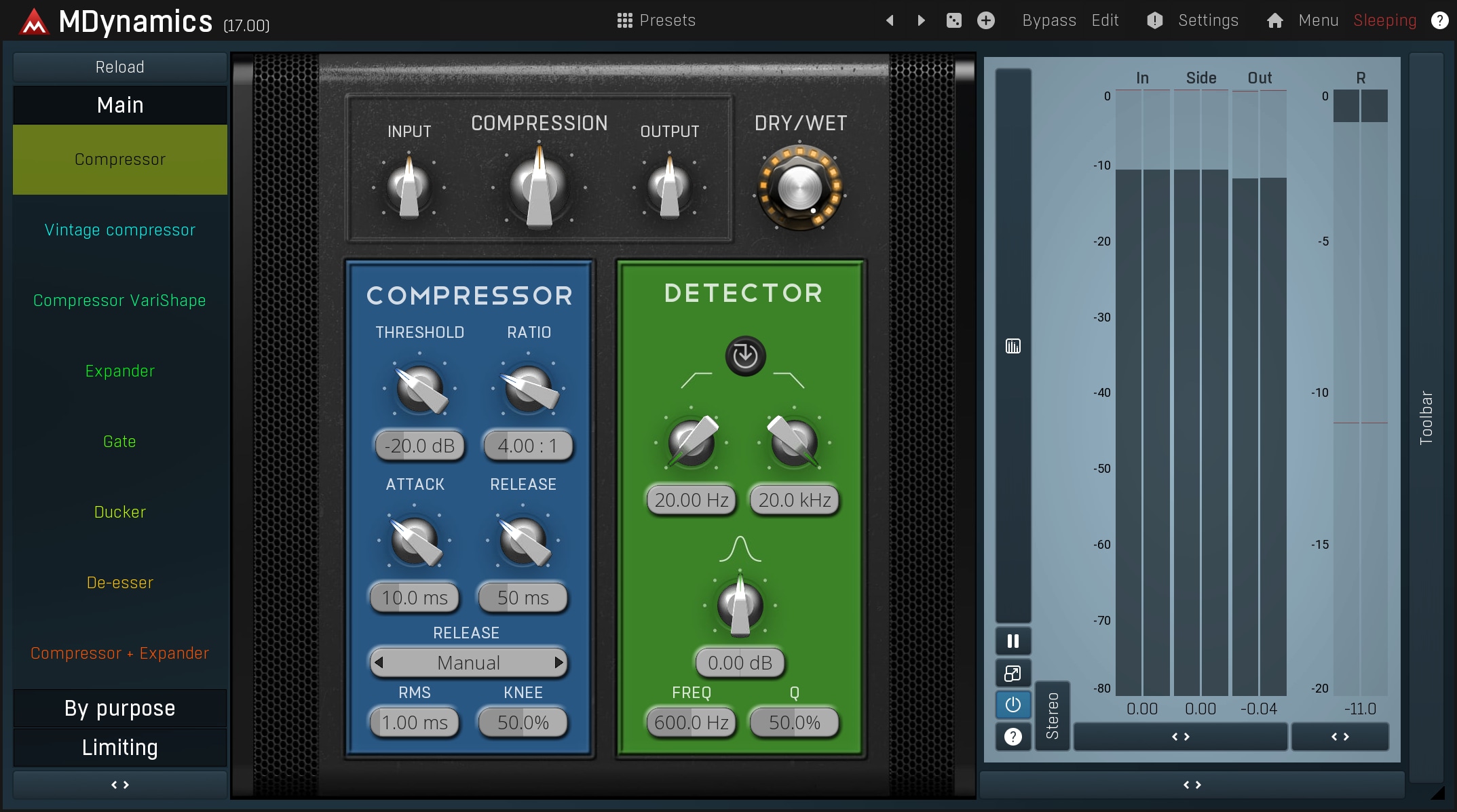Expand the left panel using the bottom chevron
This screenshot has width=1457, height=812.
pos(119,785)
